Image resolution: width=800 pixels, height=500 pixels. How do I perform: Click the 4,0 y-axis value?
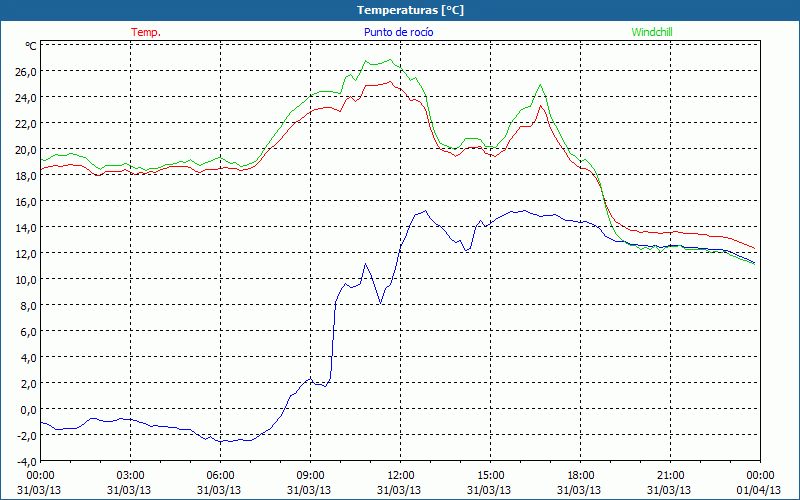pyautogui.click(x=27, y=358)
